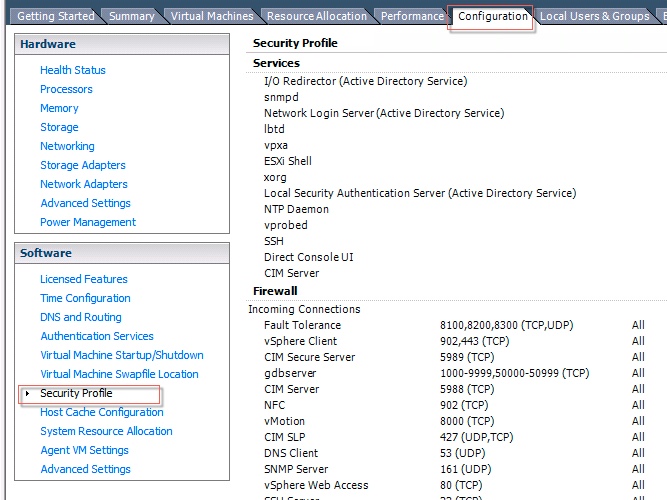Viewport: 667px width, 500px height.
Task: Select the Fault Tolerance firewall entry
Action: (x=302, y=325)
